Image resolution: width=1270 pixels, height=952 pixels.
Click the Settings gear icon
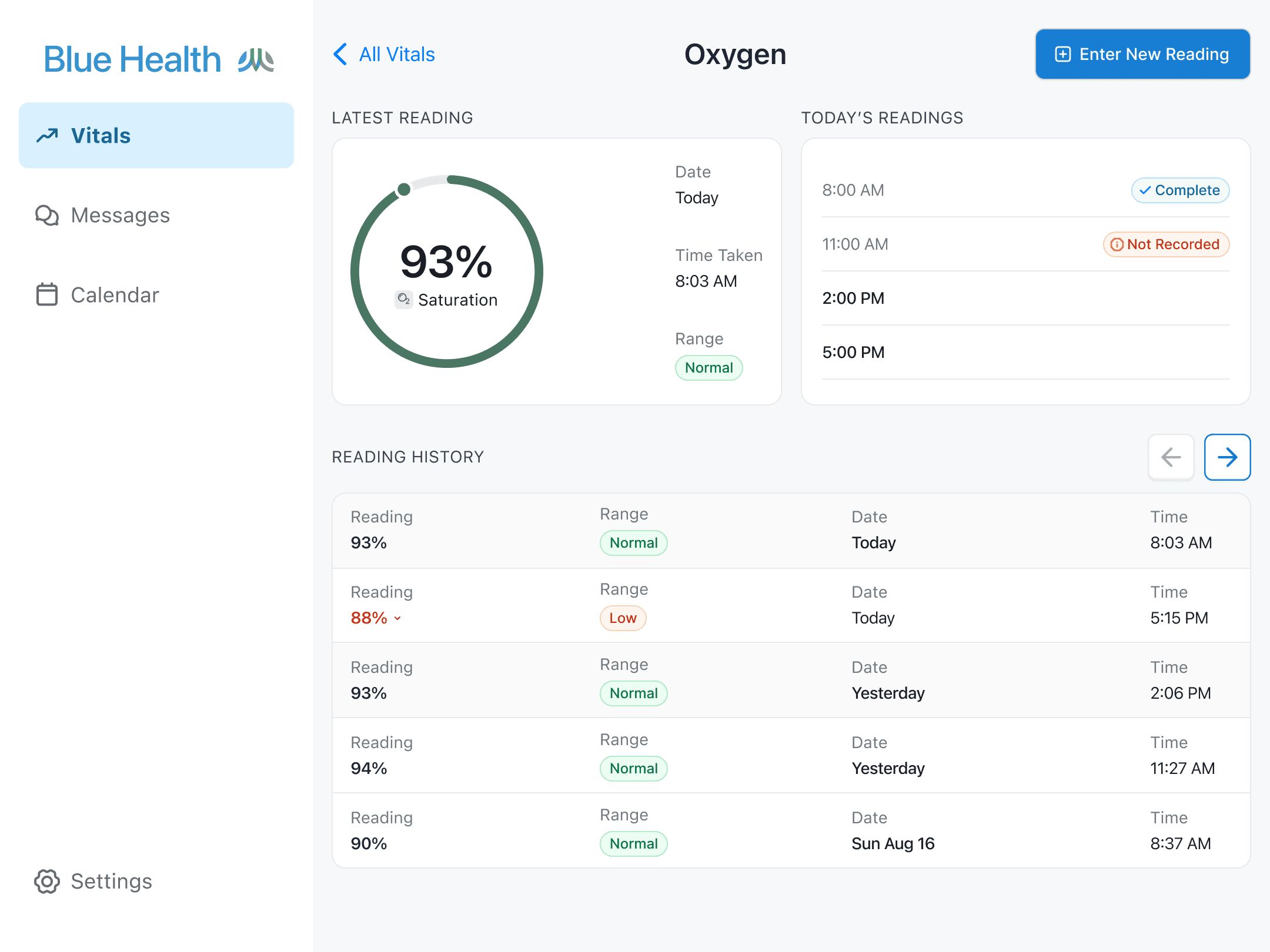(47, 881)
